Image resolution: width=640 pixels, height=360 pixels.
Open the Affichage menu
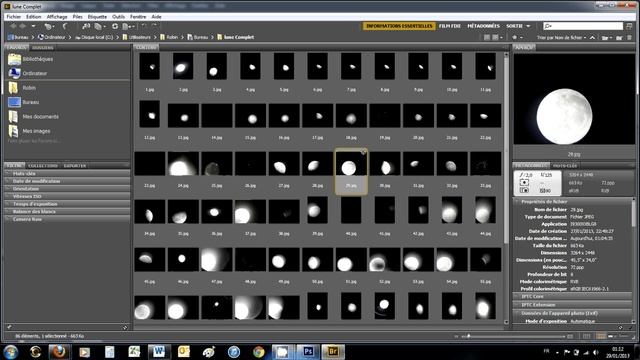point(57,17)
